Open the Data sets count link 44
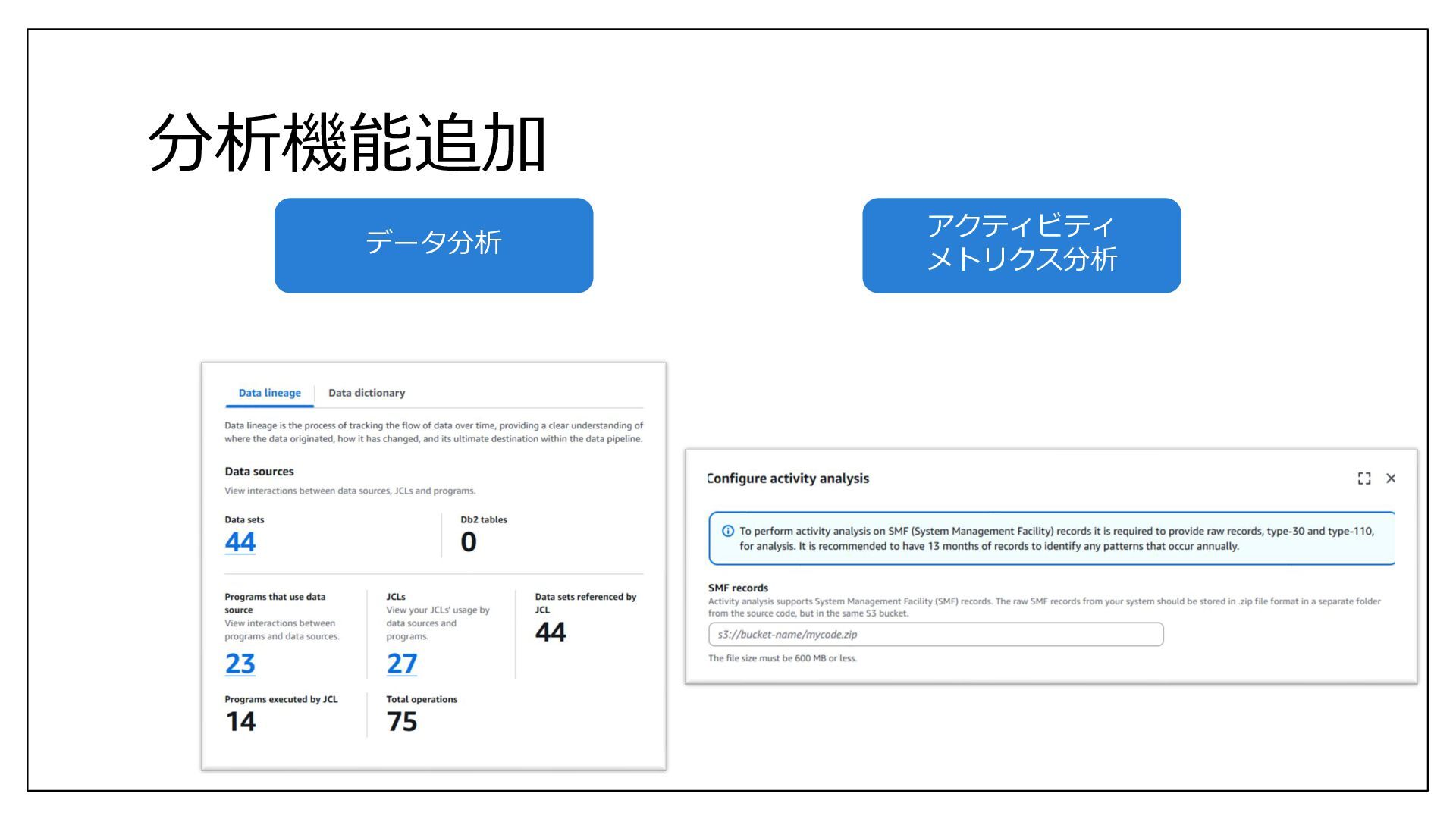 click(240, 542)
